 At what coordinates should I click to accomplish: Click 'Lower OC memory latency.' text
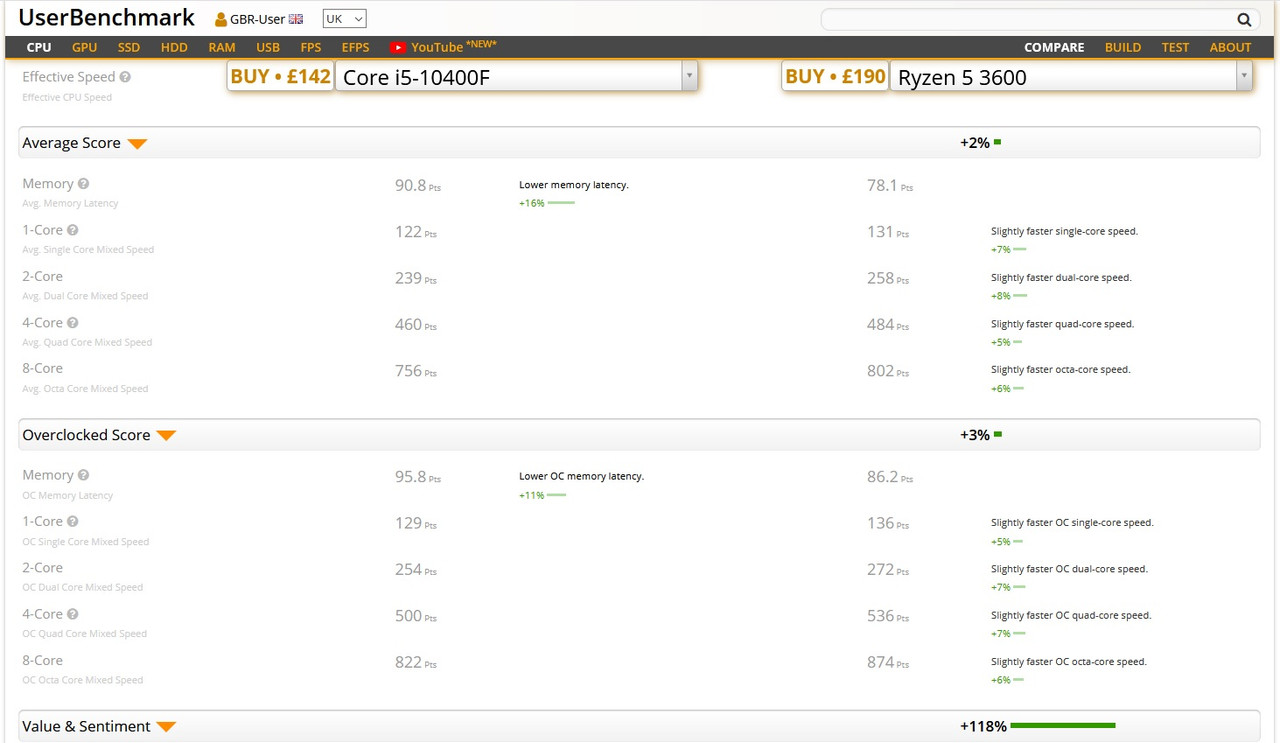tap(582, 476)
